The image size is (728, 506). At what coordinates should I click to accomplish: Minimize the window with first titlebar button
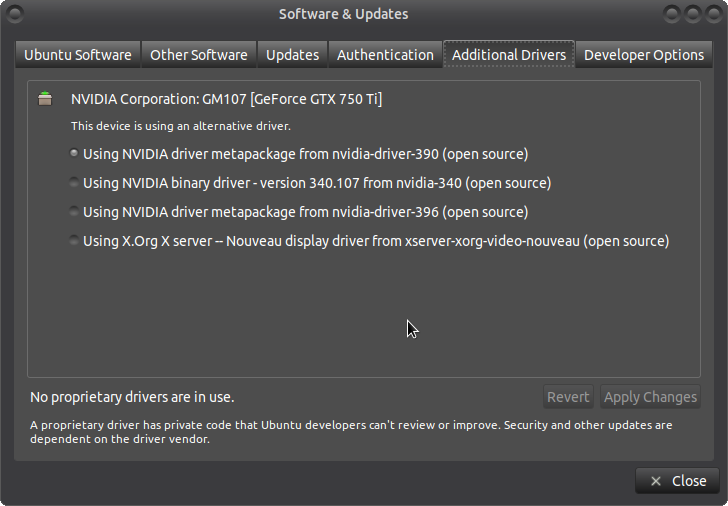(x=671, y=14)
